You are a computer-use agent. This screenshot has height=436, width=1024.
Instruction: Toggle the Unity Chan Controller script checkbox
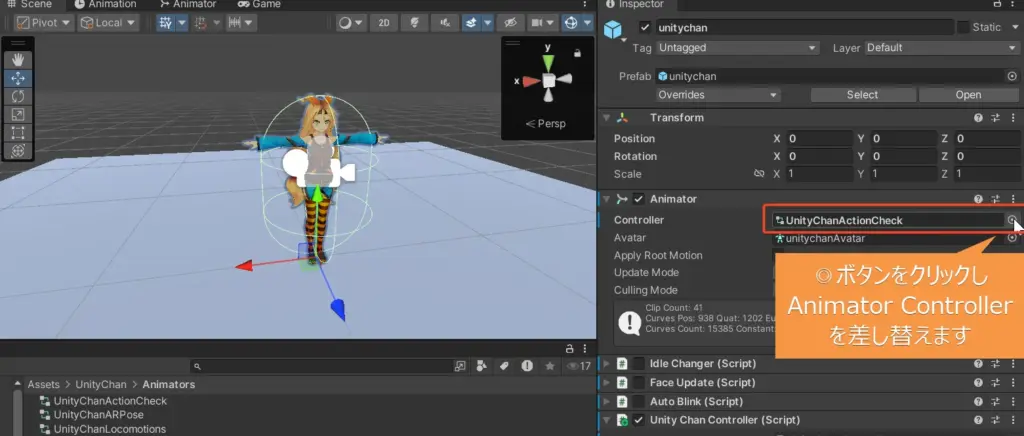639,420
